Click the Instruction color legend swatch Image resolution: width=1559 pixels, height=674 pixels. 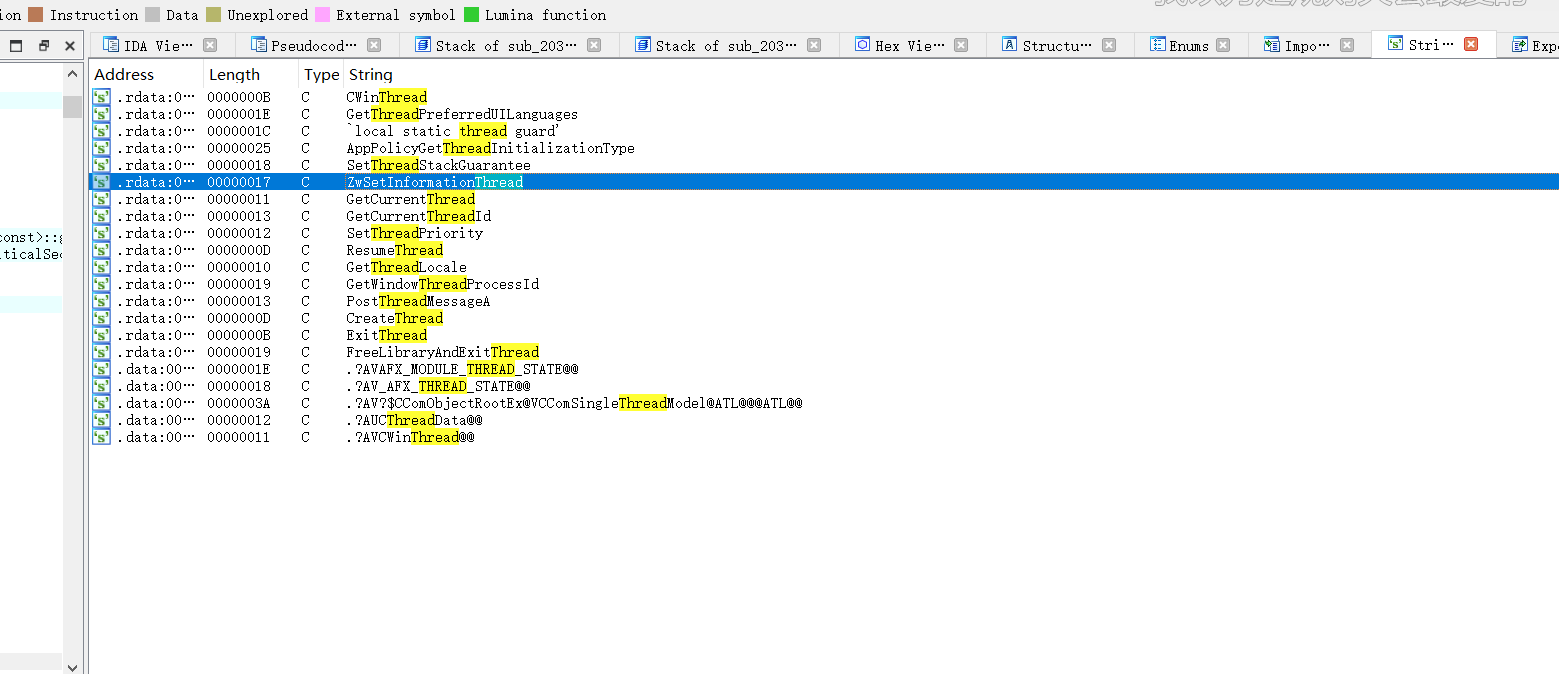36,15
